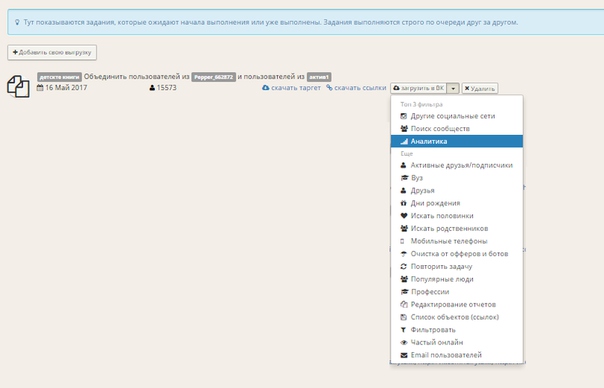The width and height of the screenshot is (604, 388).
Task: Click the Удалить button
Action: pyautogui.click(x=480, y=89)
